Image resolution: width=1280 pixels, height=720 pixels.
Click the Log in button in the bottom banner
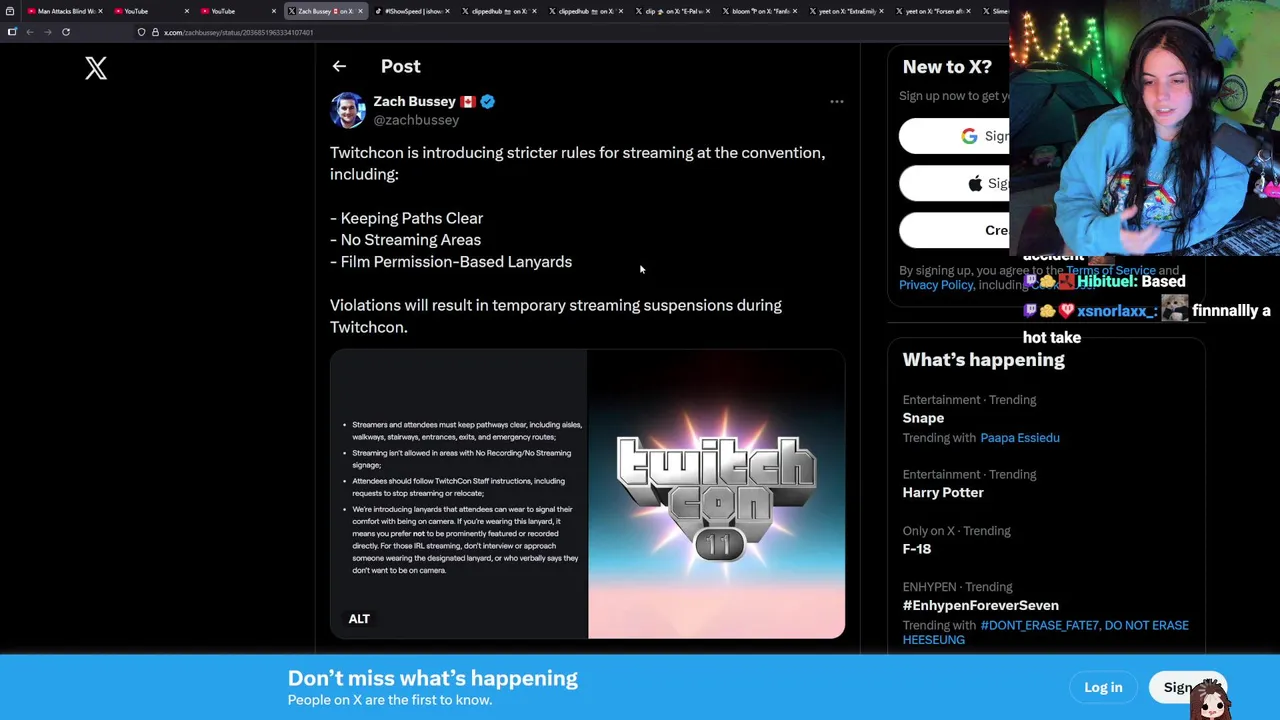[x=1103, y=687]
